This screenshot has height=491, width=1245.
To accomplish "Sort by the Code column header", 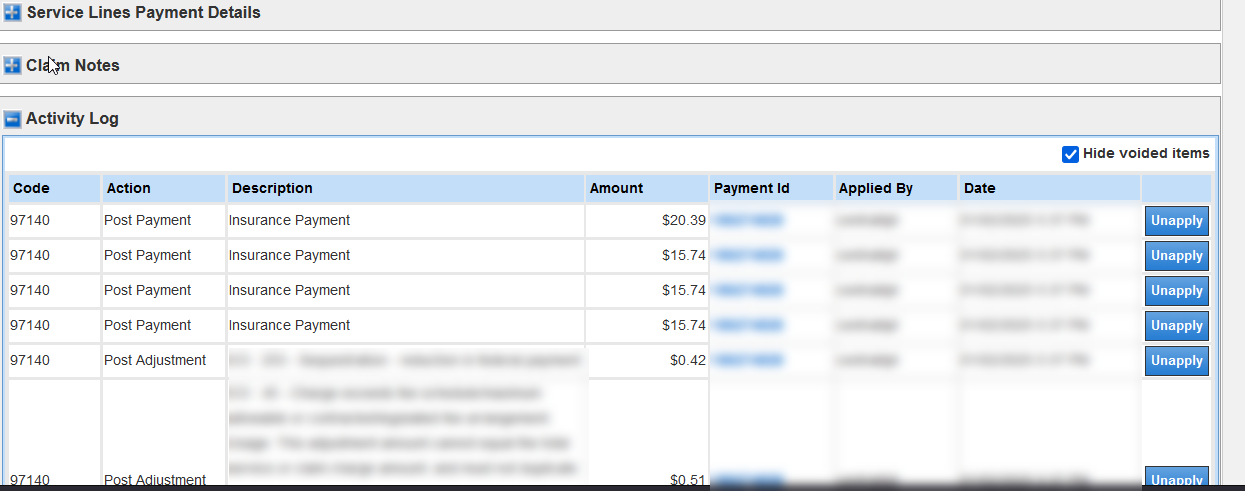I will tap(31, 188).
